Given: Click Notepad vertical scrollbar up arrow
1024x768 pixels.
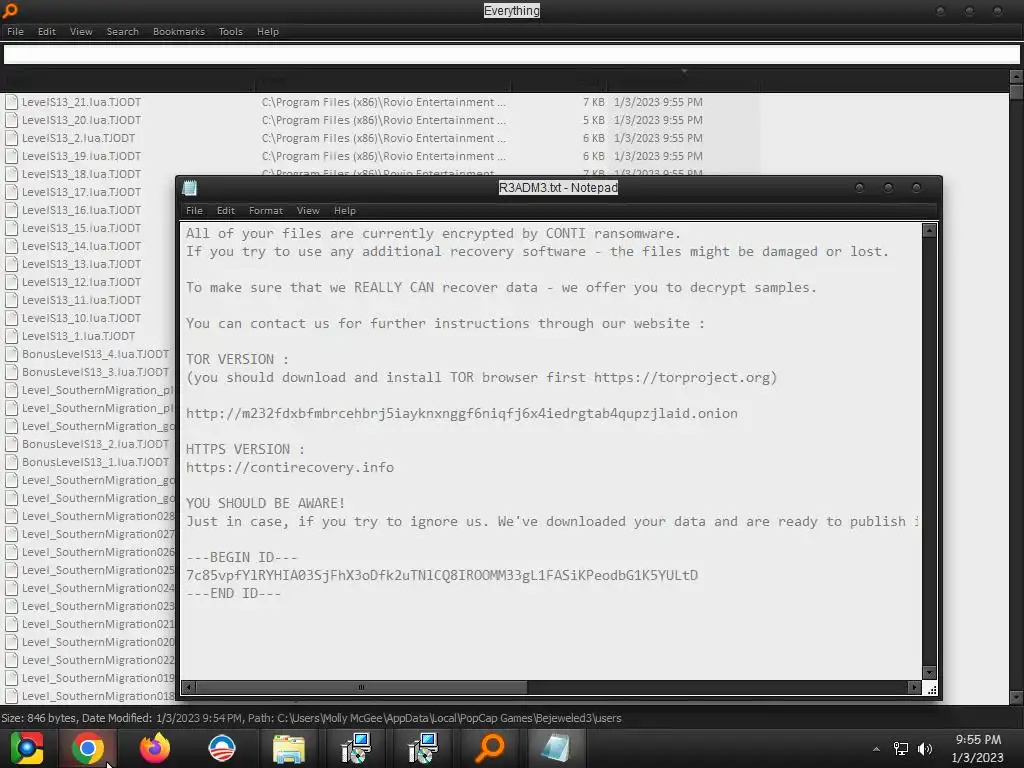Looking at the screenshot, I should pos(929,231).
